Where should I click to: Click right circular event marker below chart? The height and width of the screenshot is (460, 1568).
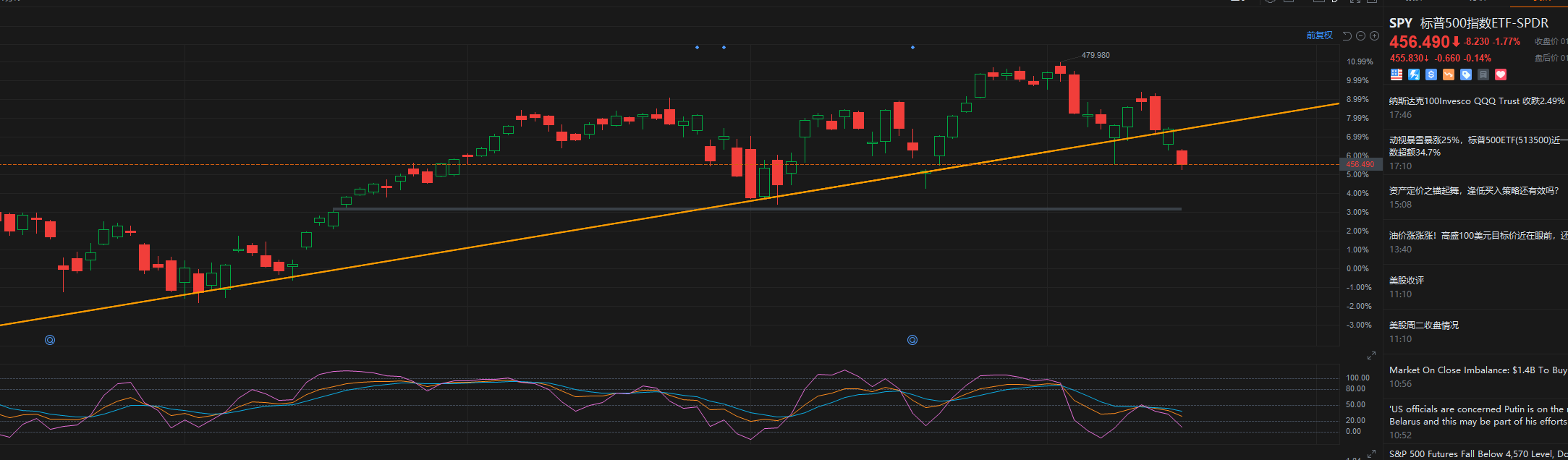pos(912,340)
